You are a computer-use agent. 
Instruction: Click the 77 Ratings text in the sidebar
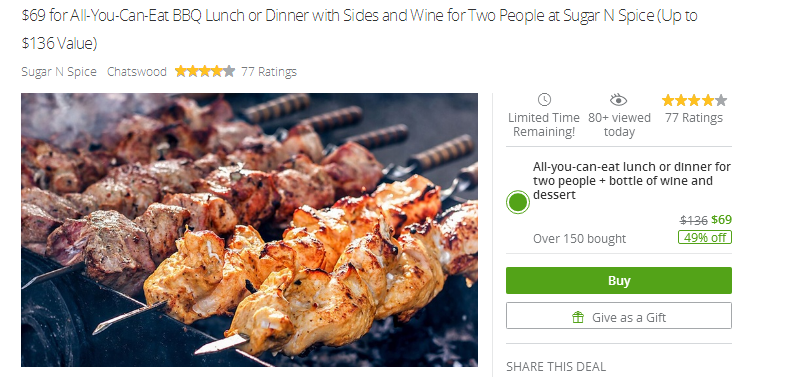pyautogui.click(x=694, y=118)
